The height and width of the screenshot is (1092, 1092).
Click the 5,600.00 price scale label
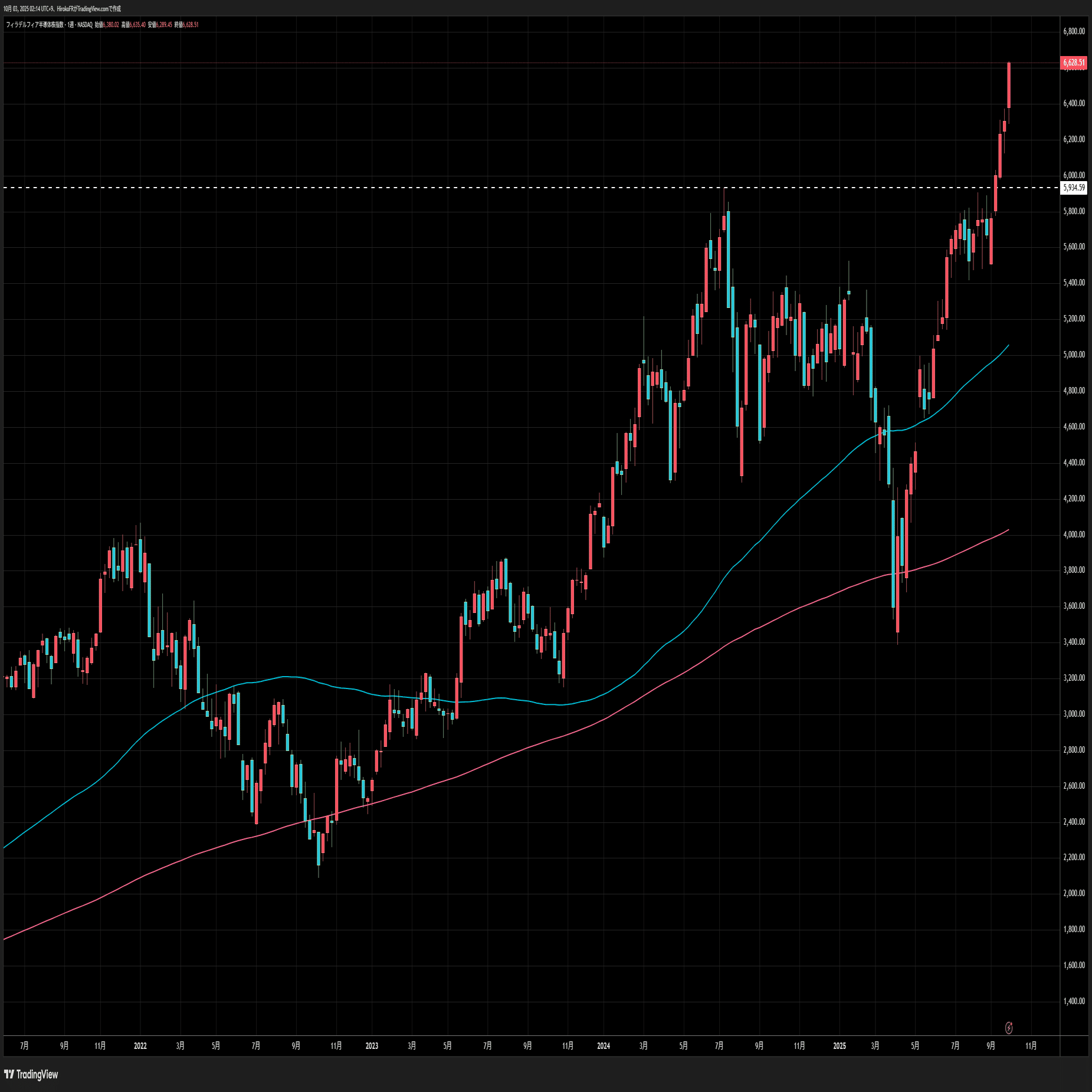point(1074,247)
